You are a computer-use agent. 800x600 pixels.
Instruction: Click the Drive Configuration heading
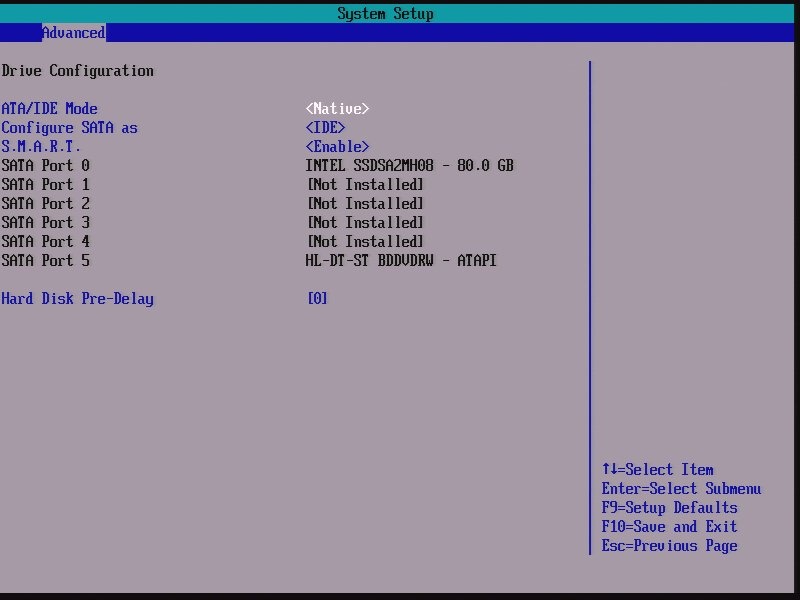(77, 70)
